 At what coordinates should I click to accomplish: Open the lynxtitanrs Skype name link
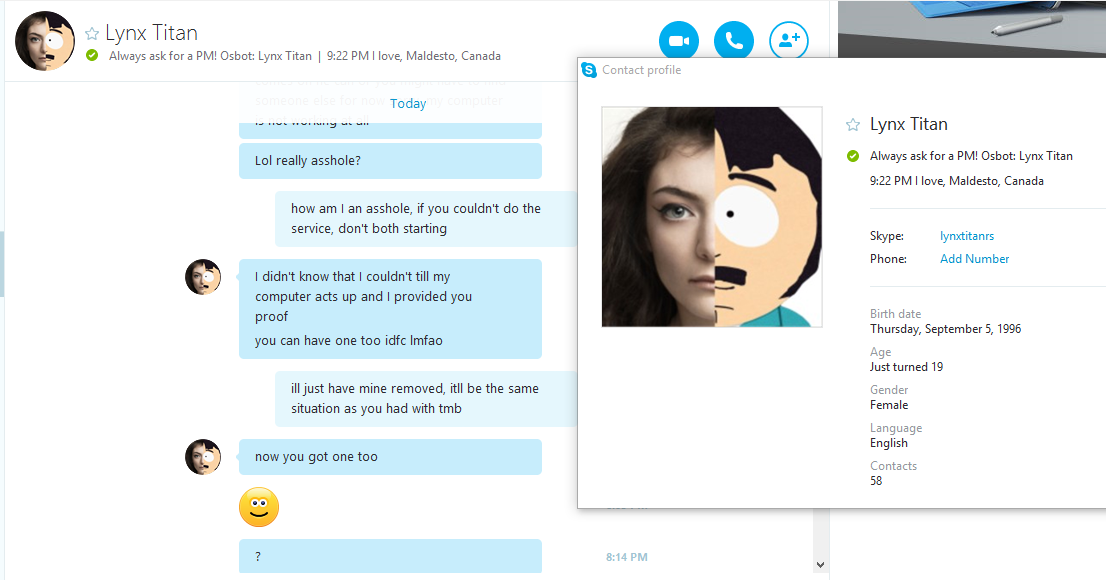[x=966, y=236]
